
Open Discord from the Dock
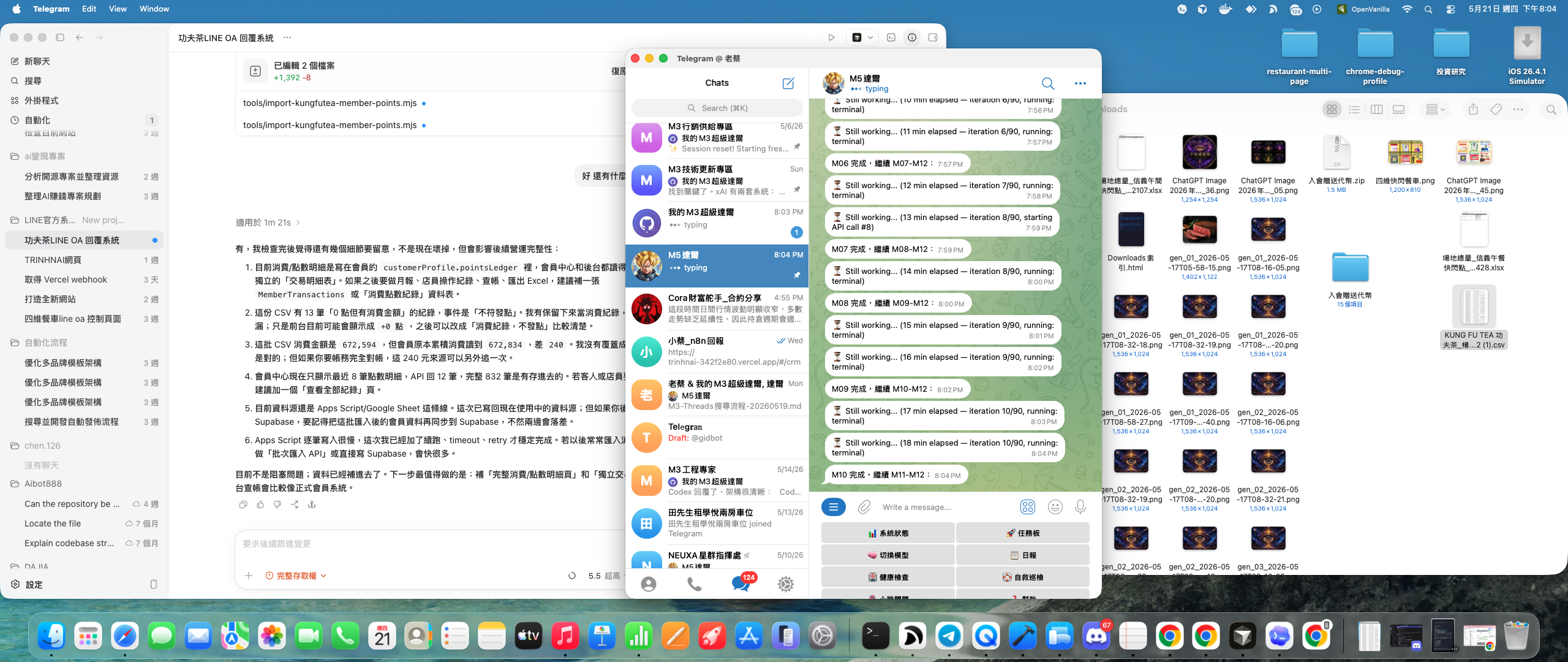[x=1096, y=636]
